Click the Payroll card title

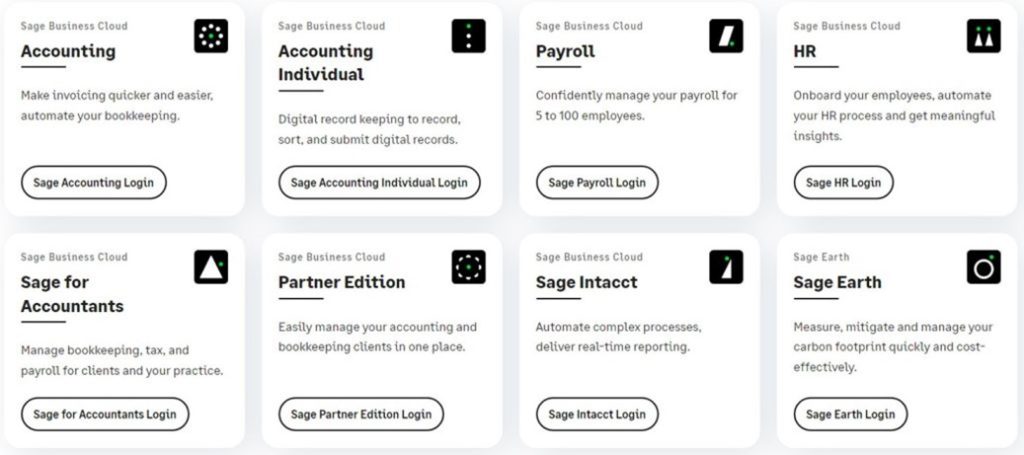pyautogui.click(x=565, y=52)
